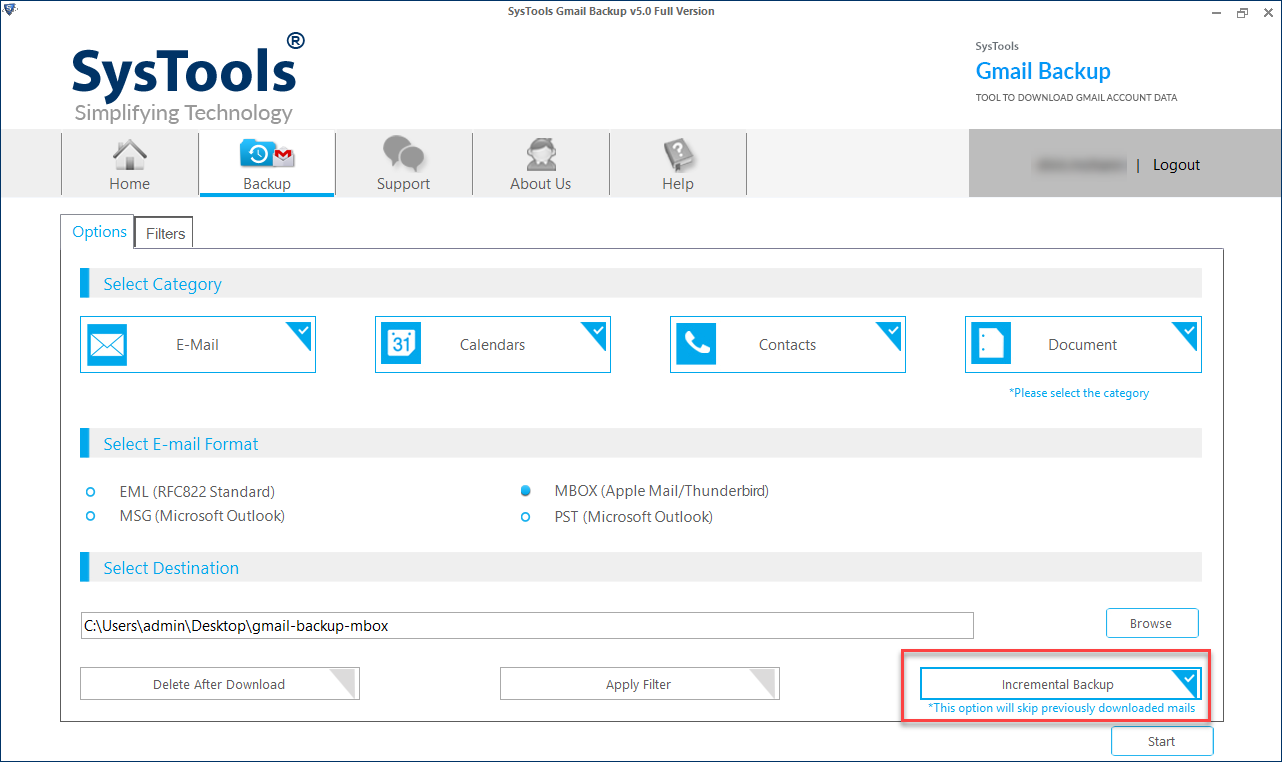Click the Select E-mail Format heading

click(181, 444)
